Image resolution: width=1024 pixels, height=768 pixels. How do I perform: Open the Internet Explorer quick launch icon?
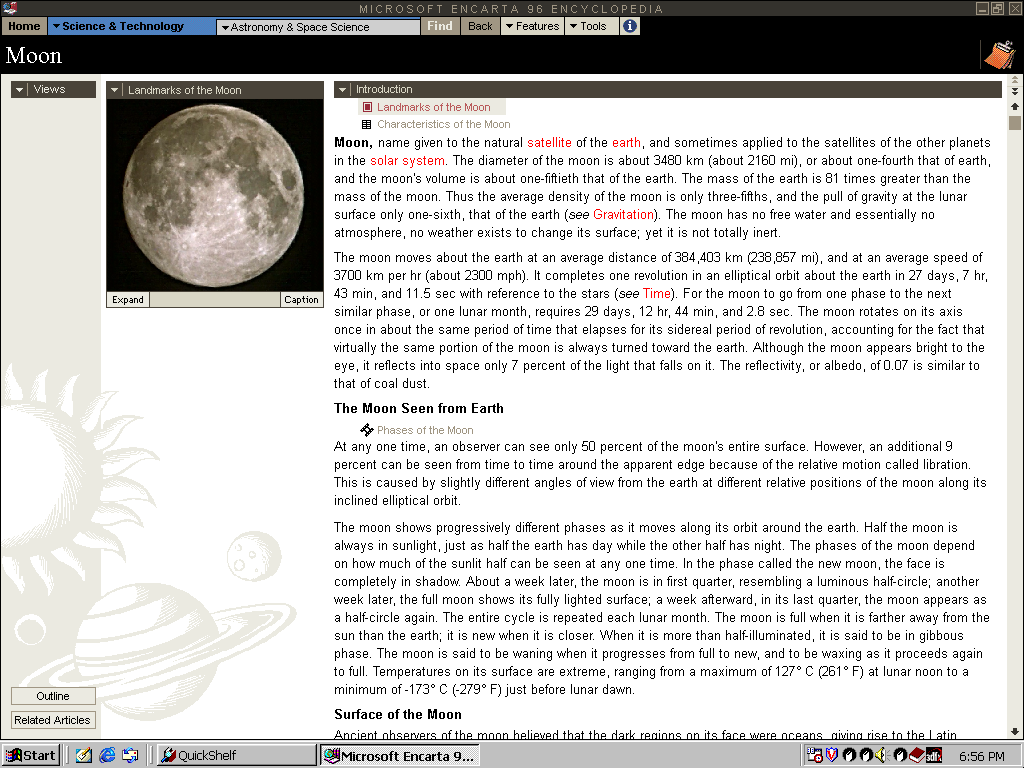pos(107,756)
